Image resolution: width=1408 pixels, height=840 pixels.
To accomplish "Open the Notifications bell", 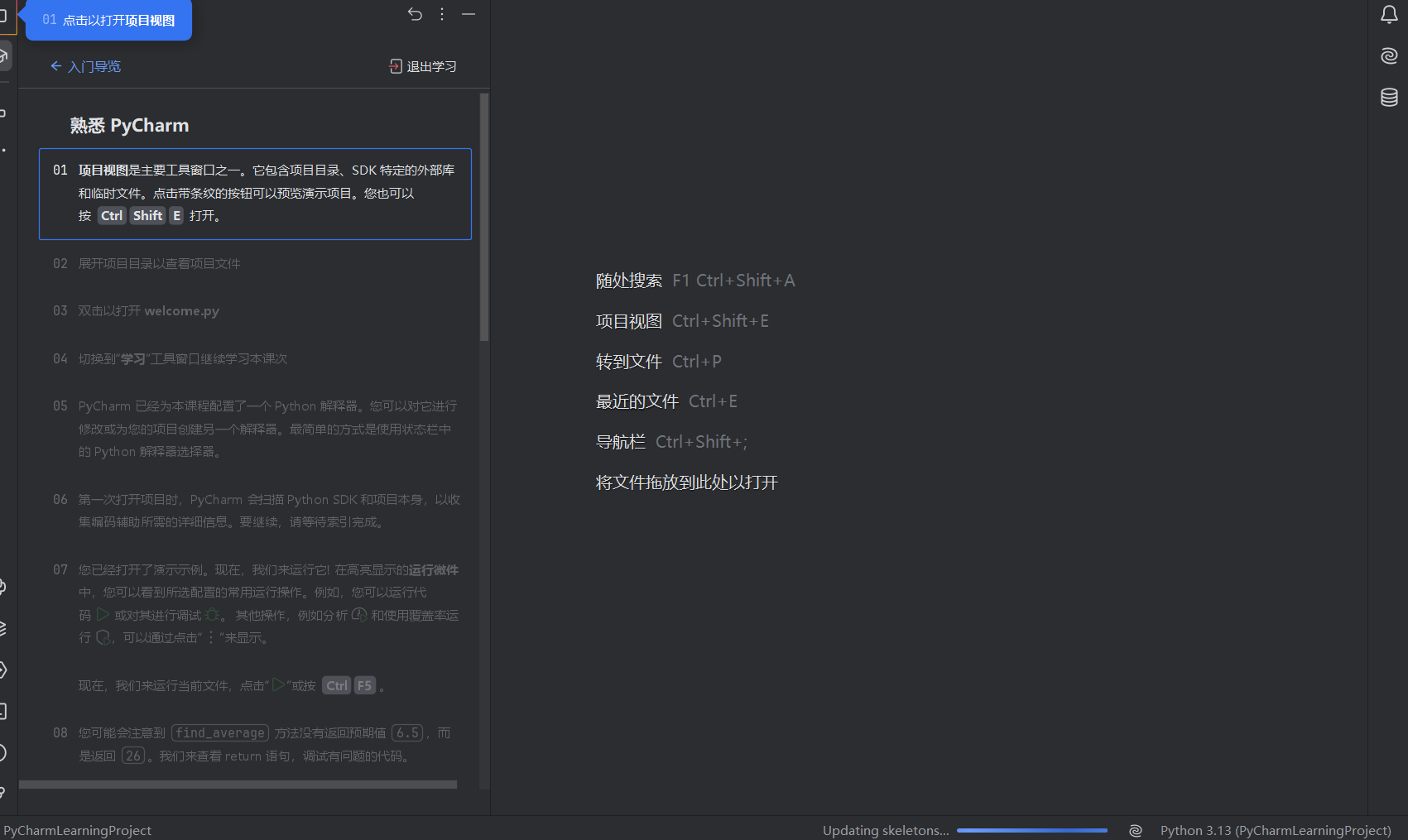I will (1389, 15).
